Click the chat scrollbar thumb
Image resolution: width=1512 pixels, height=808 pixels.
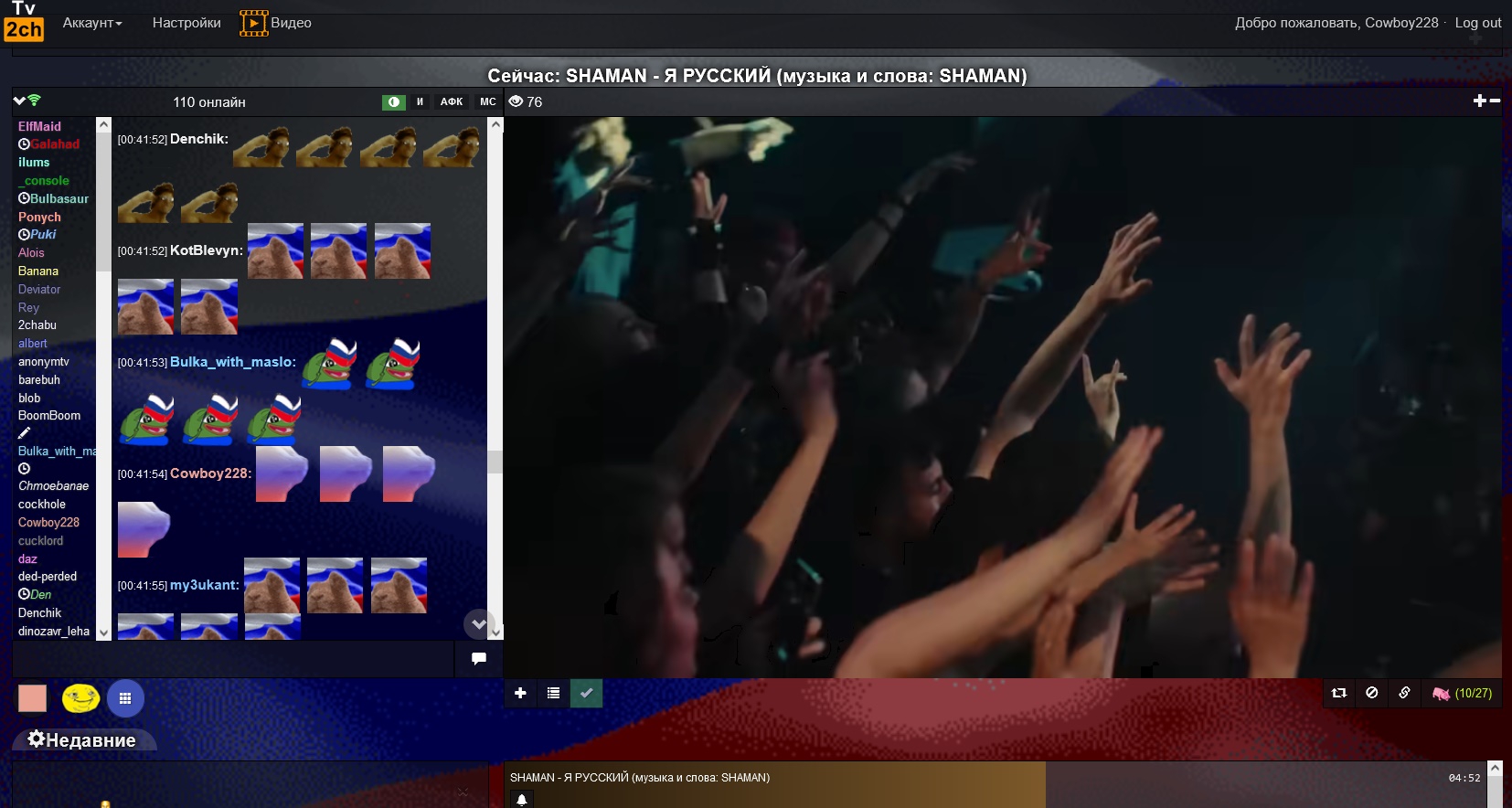click(495, 462)
